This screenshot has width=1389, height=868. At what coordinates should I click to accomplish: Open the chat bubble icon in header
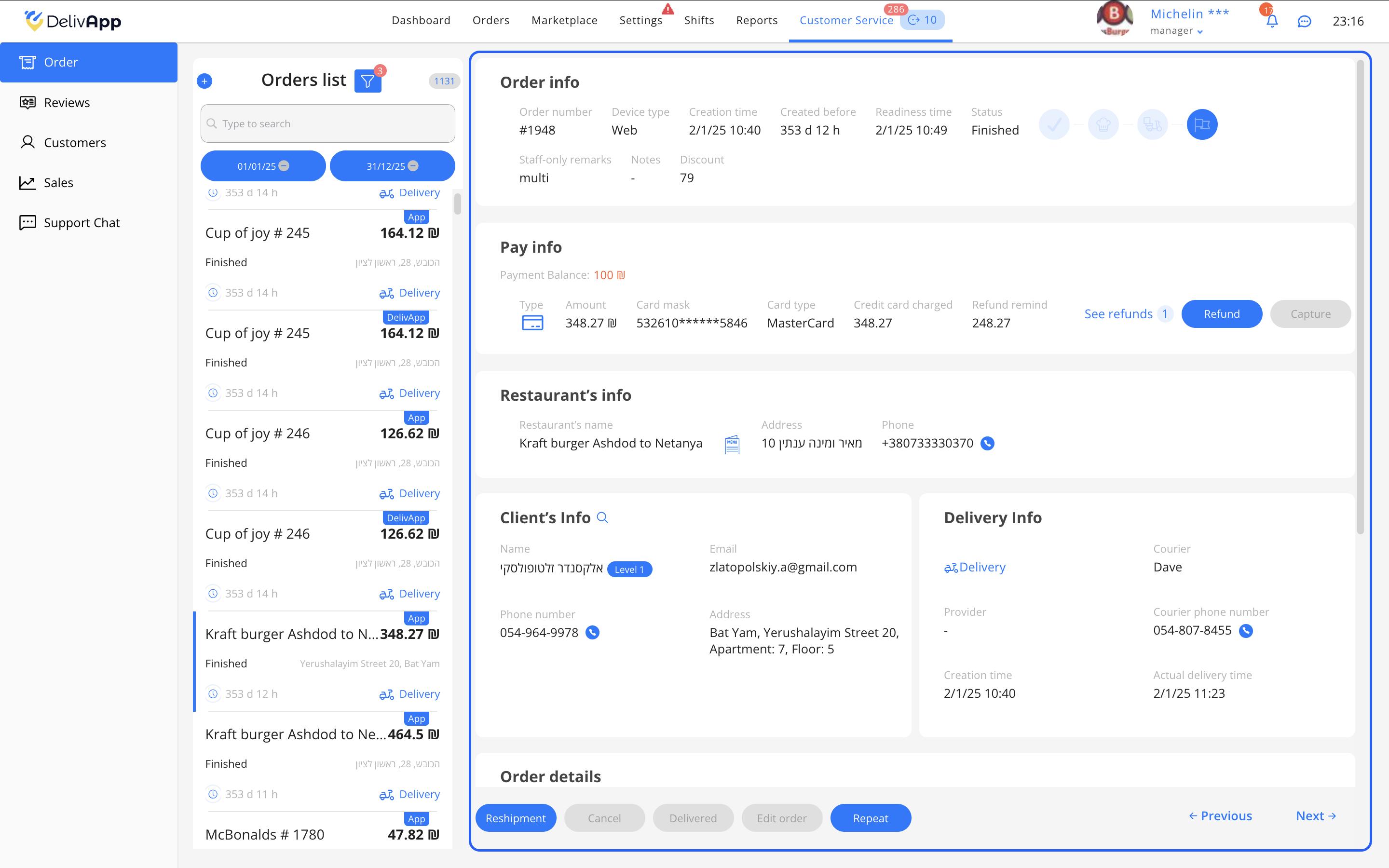(1304, 21)
